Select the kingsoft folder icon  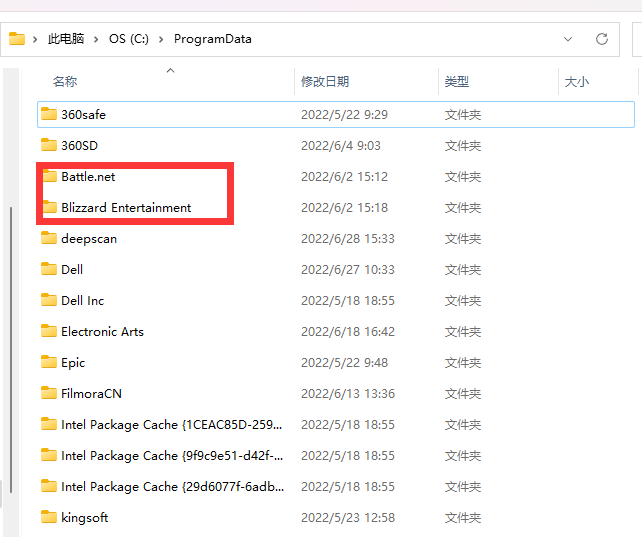tap(49, 517)
